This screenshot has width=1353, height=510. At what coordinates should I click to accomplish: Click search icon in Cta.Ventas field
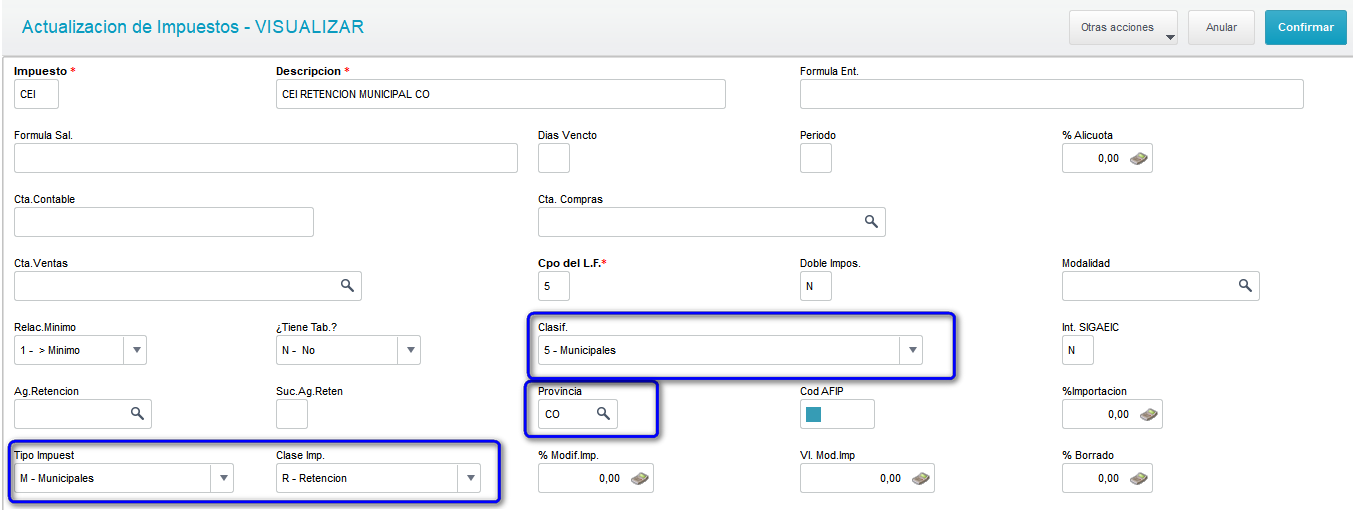[347, 286]
